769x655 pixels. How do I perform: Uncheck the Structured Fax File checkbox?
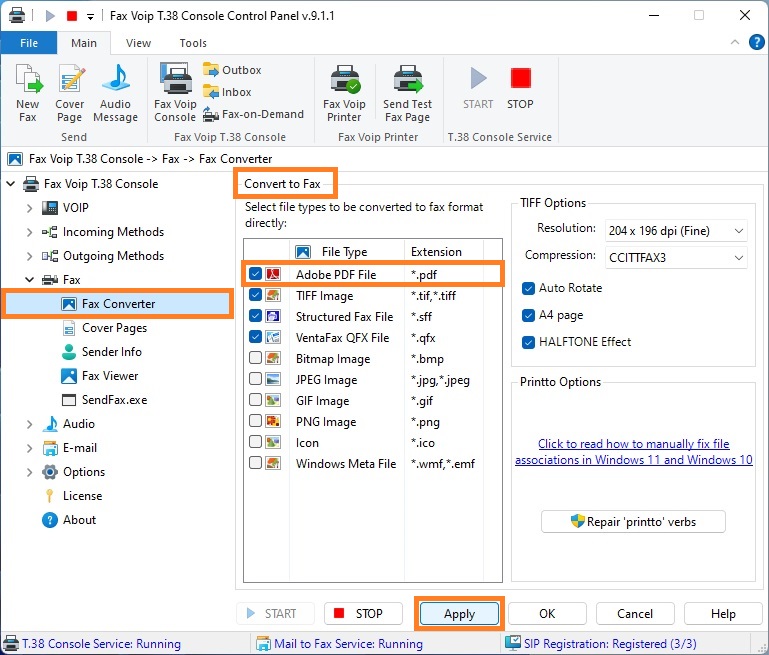coord(256,316)
